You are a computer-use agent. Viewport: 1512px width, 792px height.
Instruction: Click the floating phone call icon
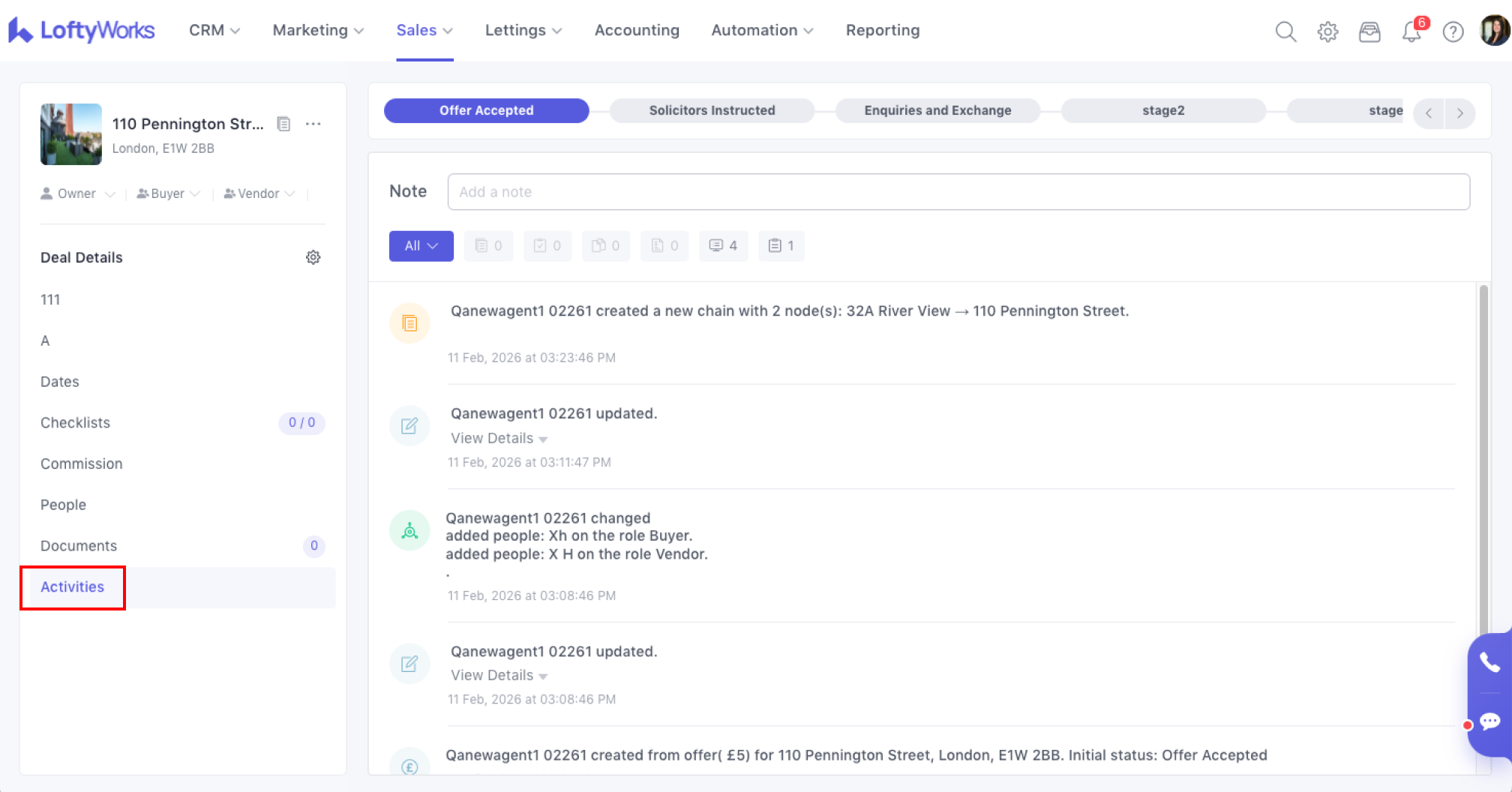click(1489, 662)
